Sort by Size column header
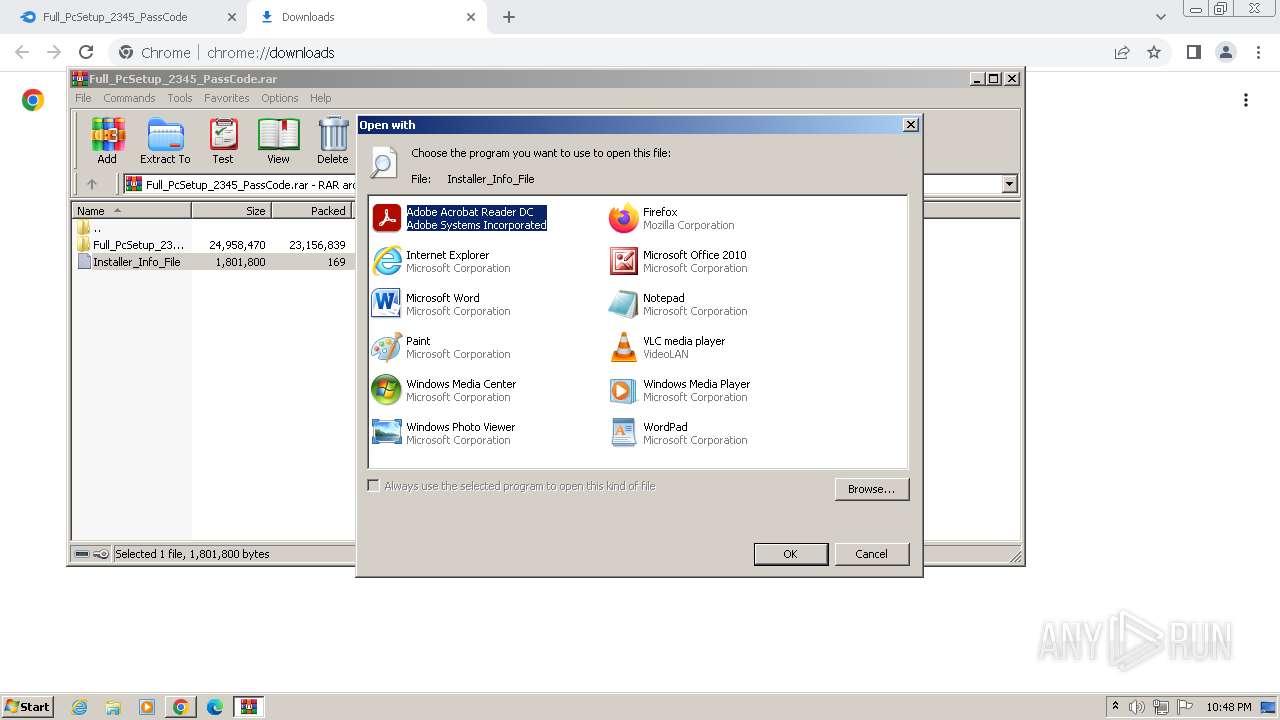 [231, 211]
